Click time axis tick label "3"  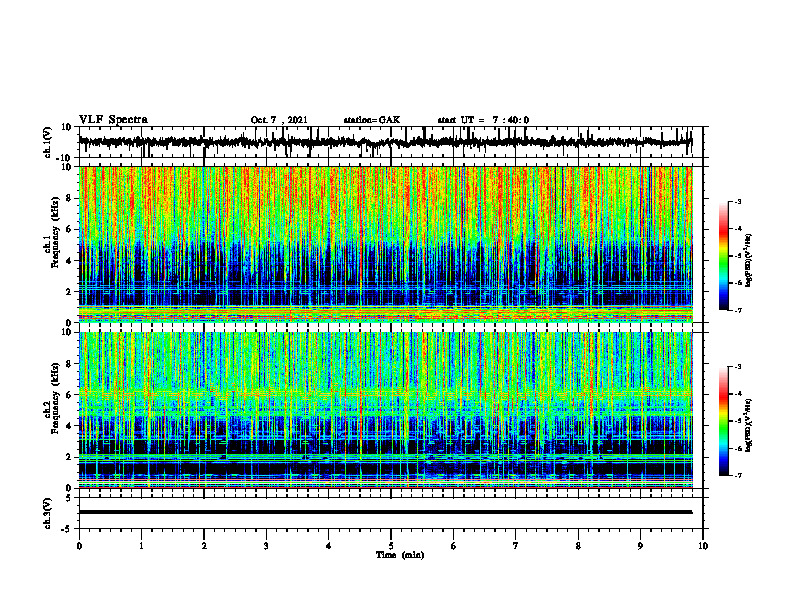click(266, 546)
